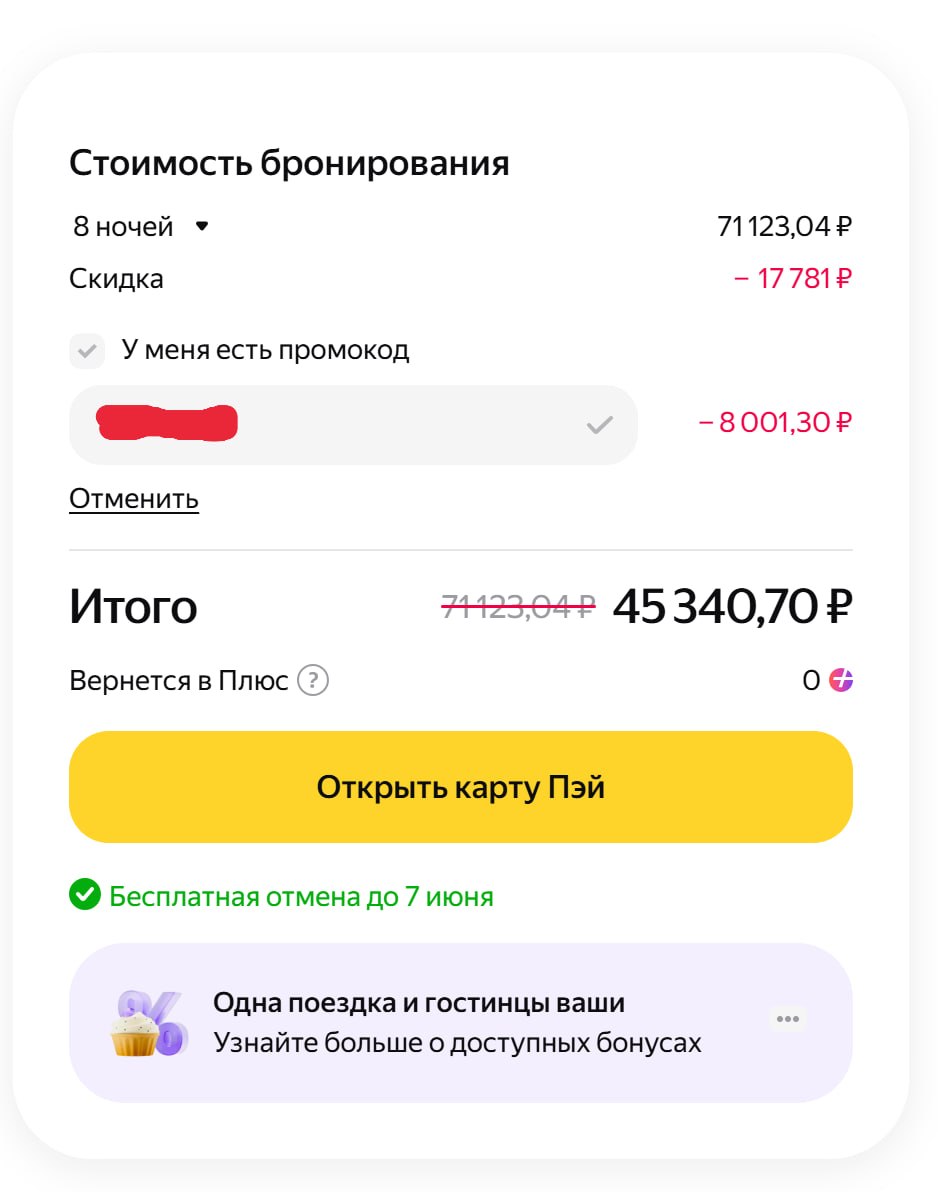Image resolution: width=938 pixels, height=1192 pixels.
Task: Click the Yandex Plus points icon
Action: tap(842, 681)
